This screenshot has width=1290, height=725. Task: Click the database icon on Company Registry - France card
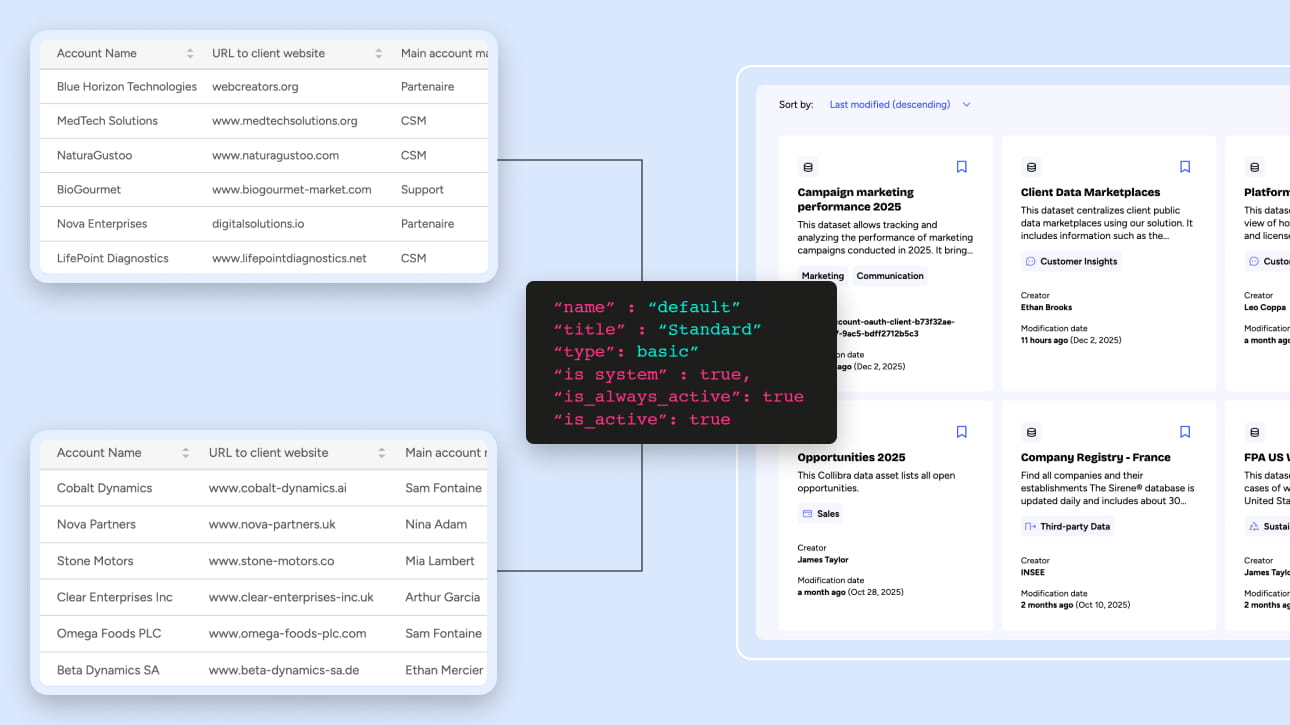[1032, 432]
